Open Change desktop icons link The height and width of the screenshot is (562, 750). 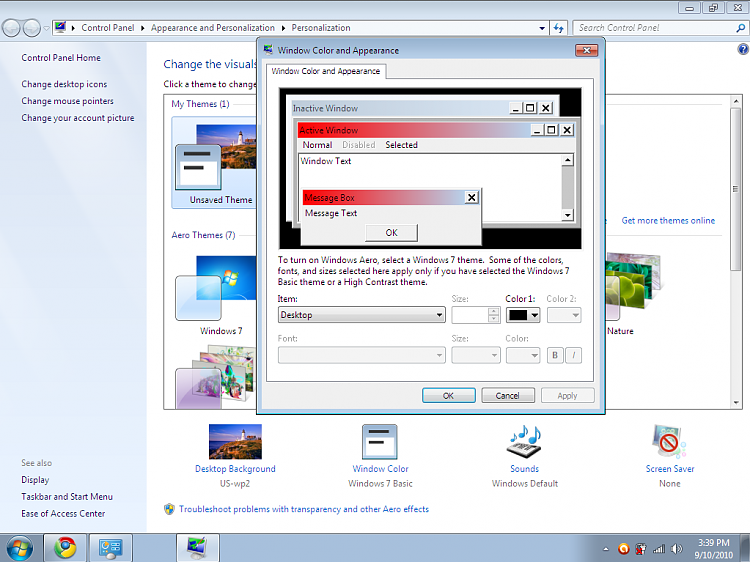(x=64, y=84)
